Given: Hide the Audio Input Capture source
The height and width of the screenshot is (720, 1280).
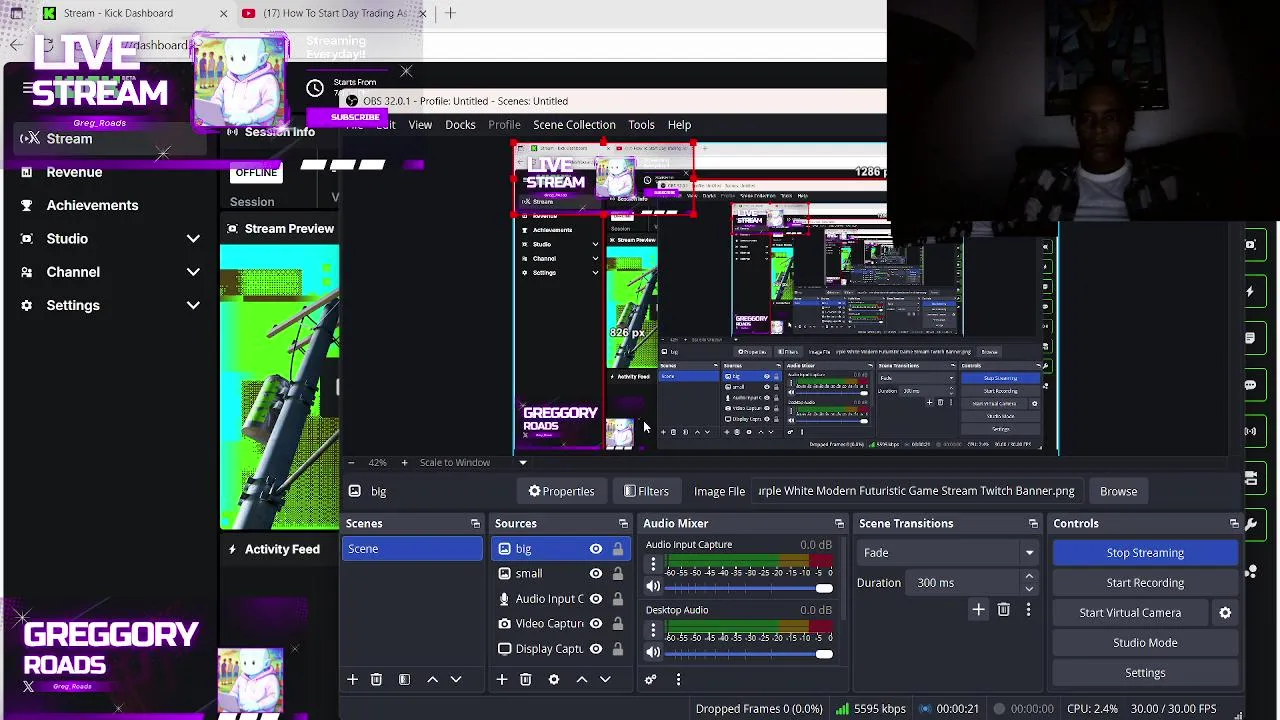Looking at the screenshot, I should pyautogui.click(x=596, y=599).
